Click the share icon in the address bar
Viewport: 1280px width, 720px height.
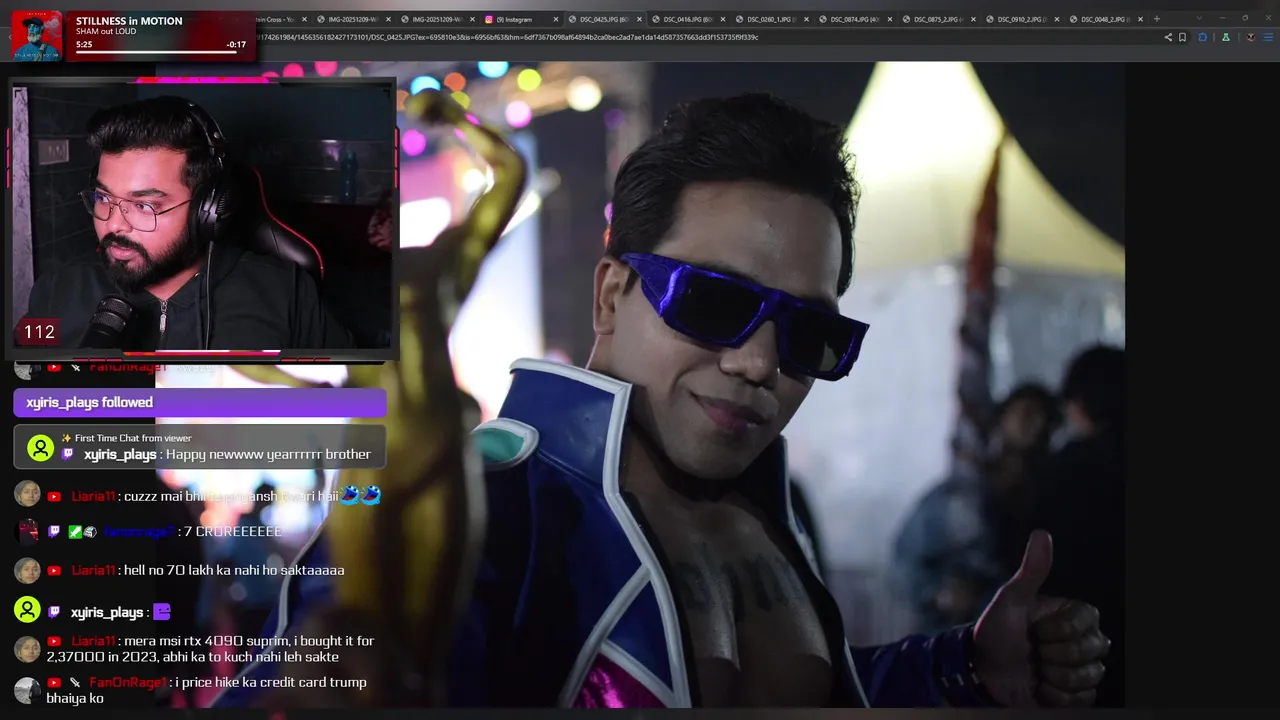[x=1168, y=37]
